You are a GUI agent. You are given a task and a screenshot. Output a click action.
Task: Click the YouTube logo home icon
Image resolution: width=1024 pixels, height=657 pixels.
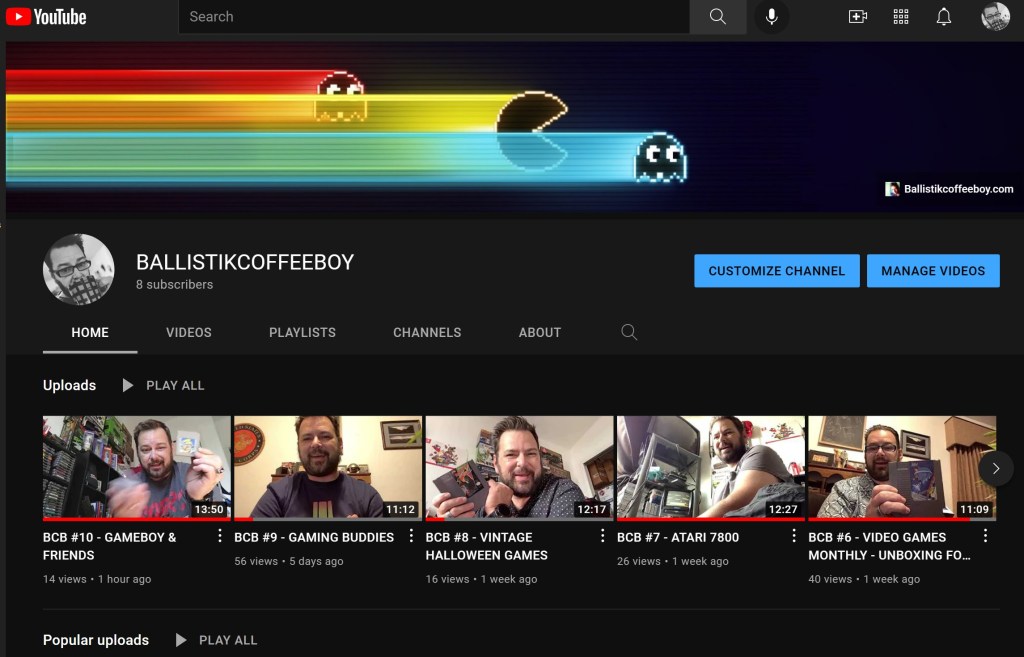(x=46, y=17)
